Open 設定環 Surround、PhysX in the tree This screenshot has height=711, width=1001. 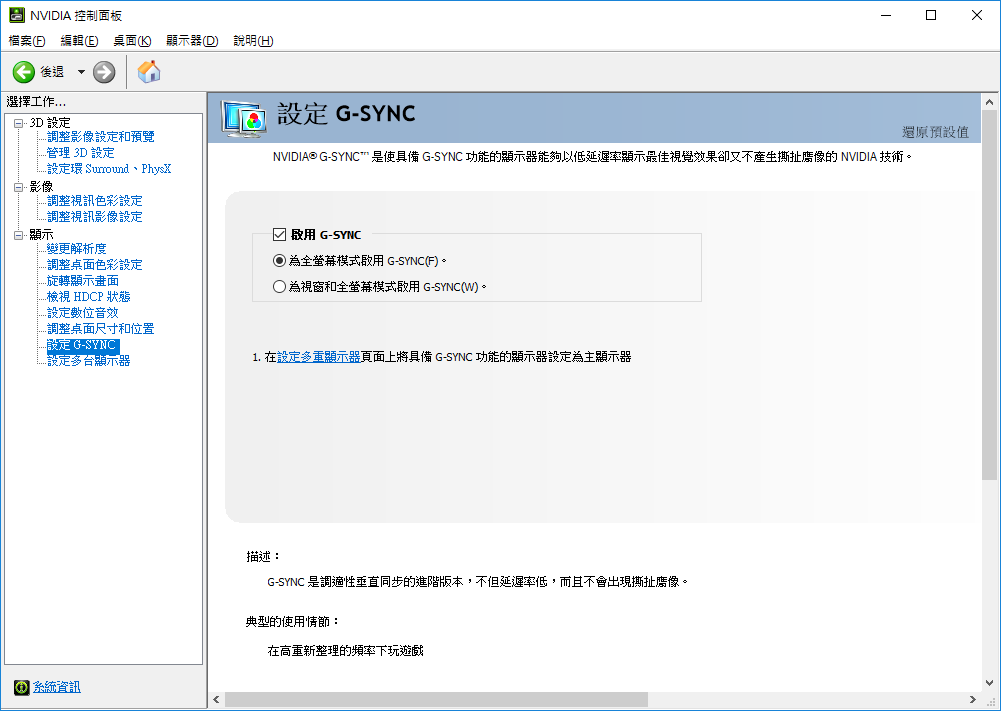tap(109, 168)
